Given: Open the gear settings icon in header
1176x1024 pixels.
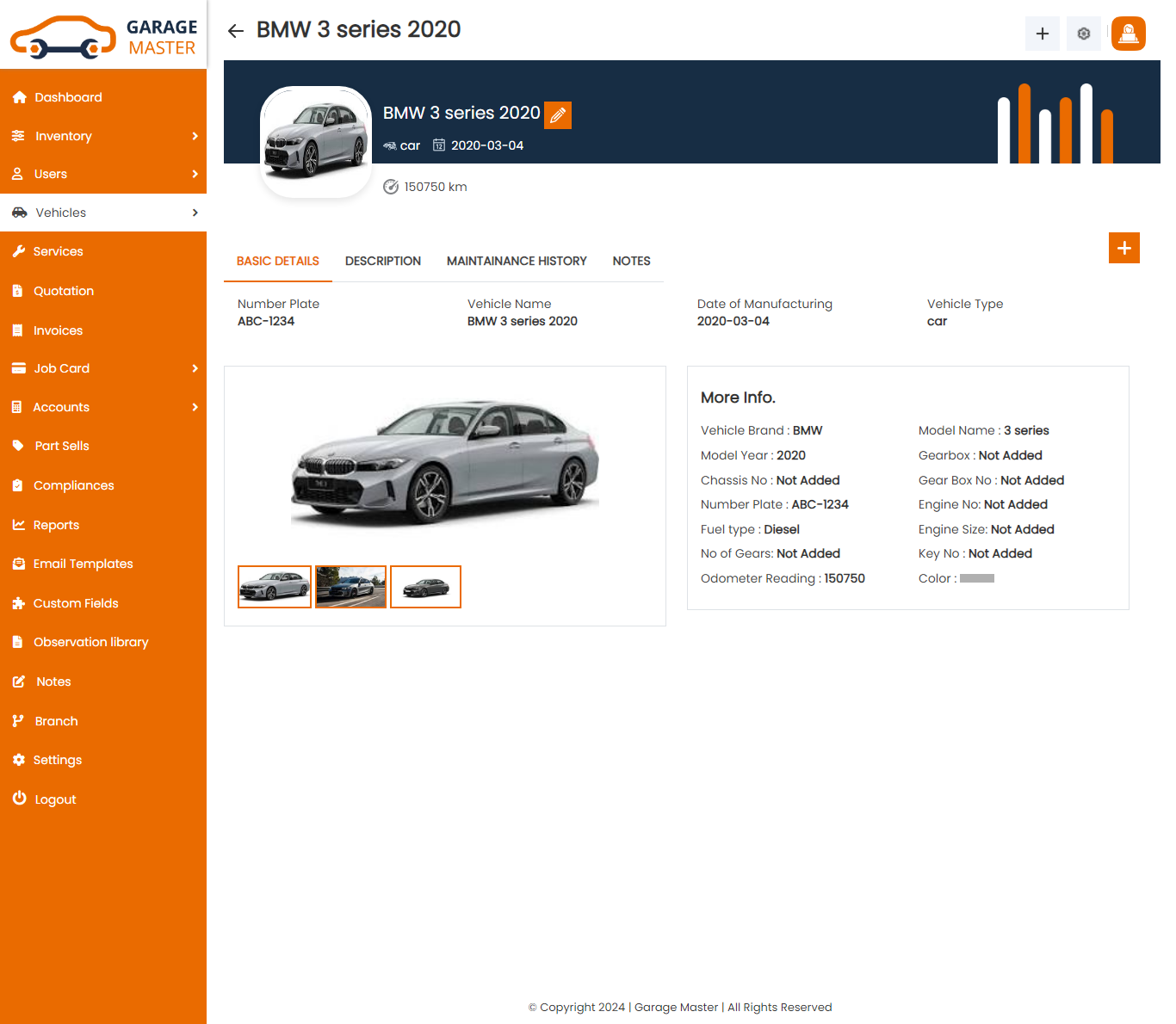Looking at the screenshot, I should click(1083, 34).
